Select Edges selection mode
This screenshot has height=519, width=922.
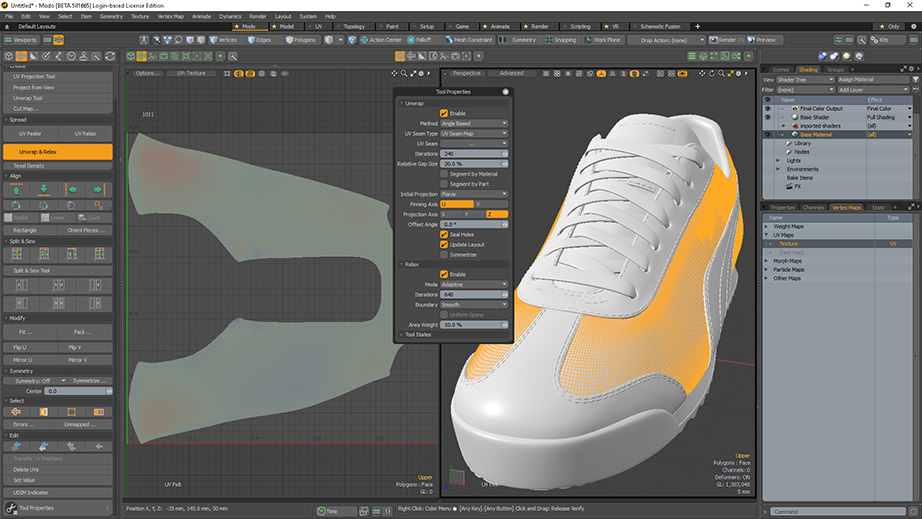[x=259, y=40]
